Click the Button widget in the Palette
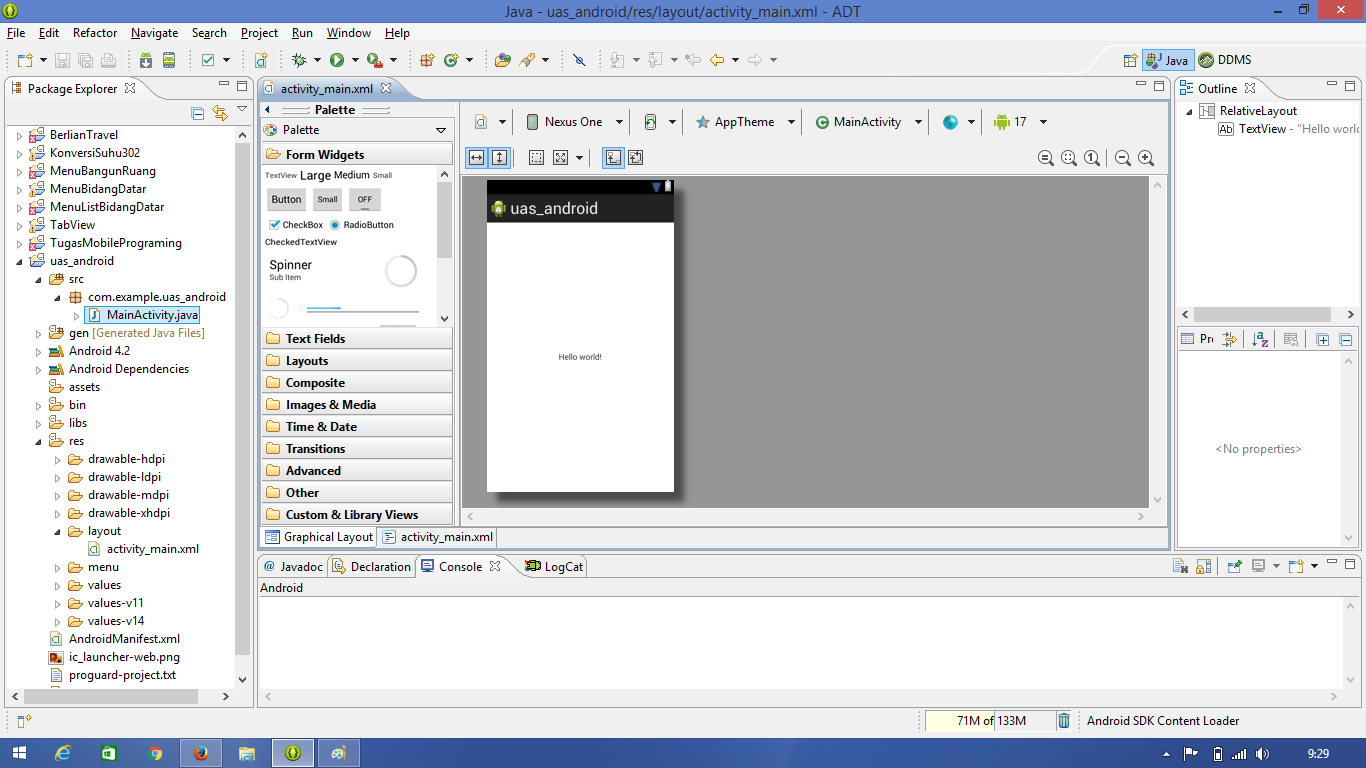The image size is (1366, 768). point(285,199)
